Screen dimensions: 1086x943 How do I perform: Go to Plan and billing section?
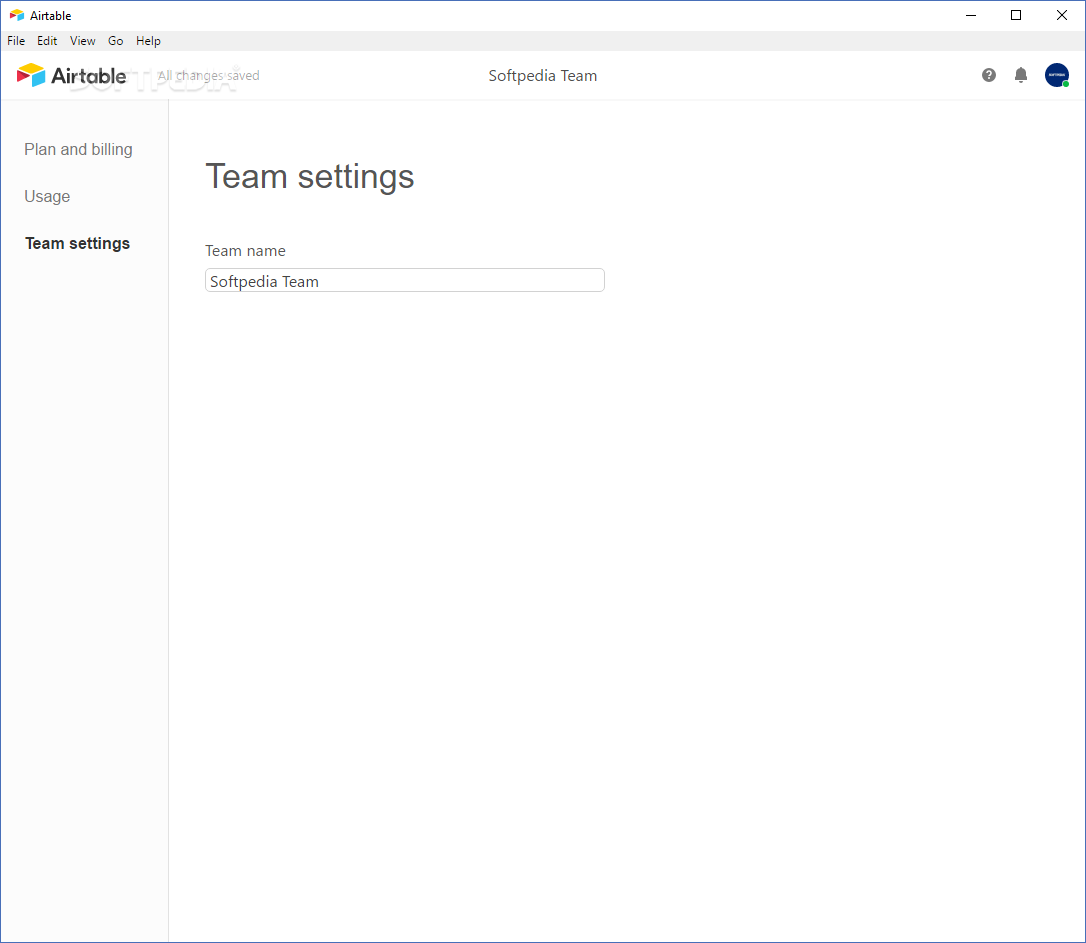click(78, 150)
